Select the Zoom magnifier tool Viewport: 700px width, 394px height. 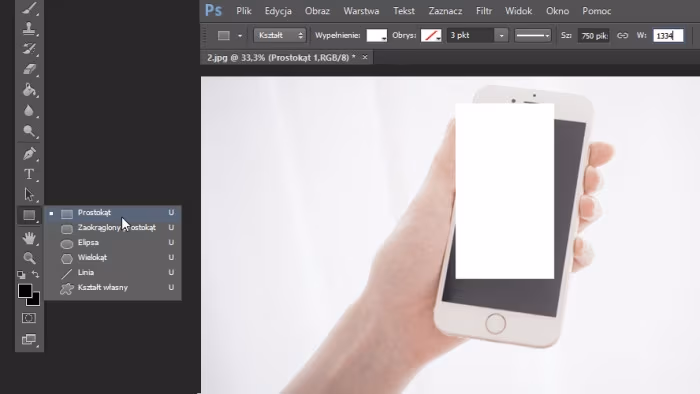29,258
